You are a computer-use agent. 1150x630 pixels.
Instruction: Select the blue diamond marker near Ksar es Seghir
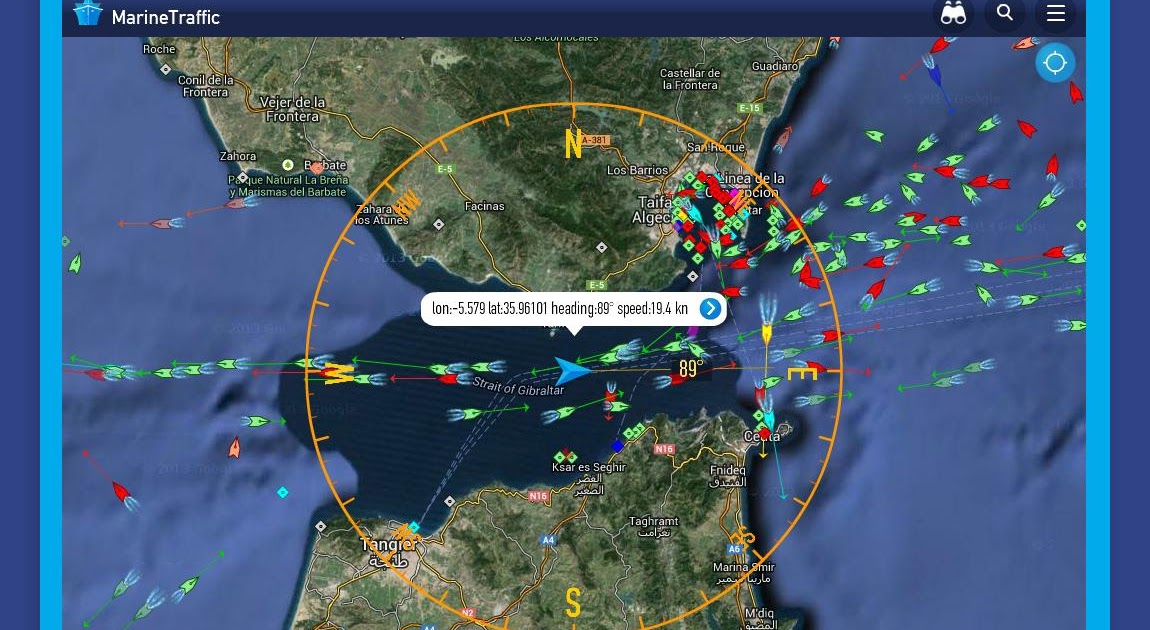tap(618, 446)
